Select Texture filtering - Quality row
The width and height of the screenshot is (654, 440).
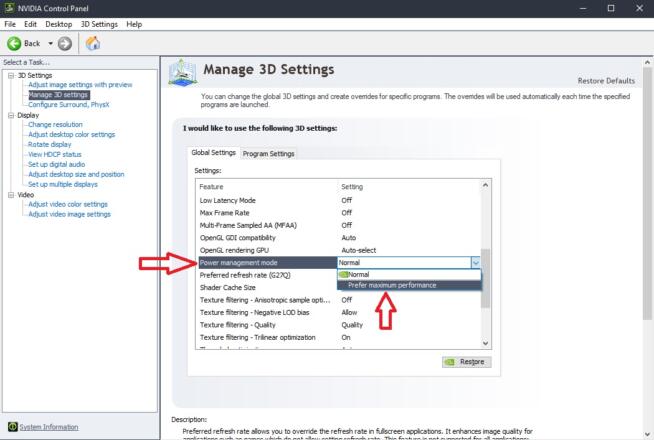(x=338, y=325)
